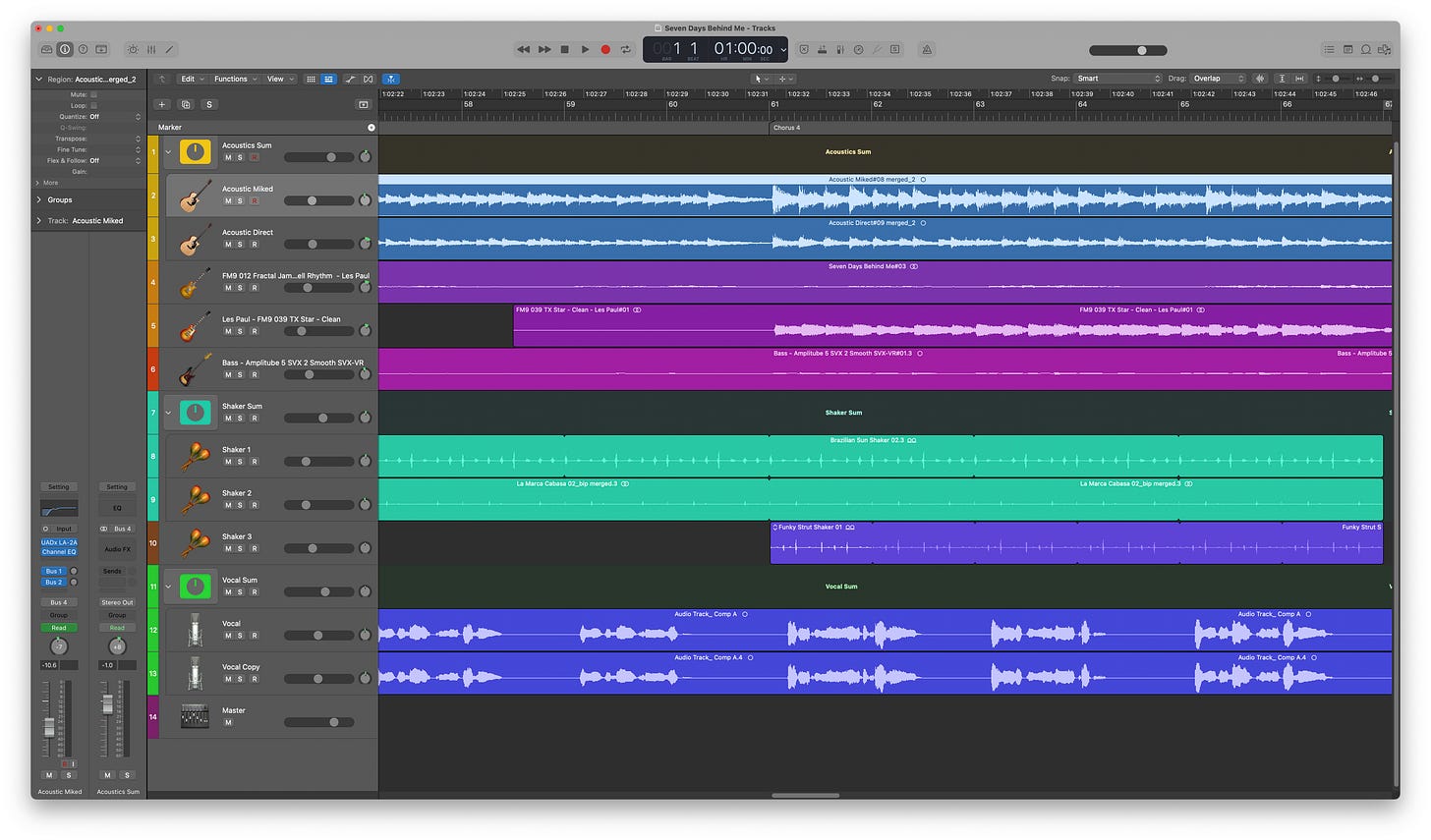Open the Note Pads

click(1347, 49)
